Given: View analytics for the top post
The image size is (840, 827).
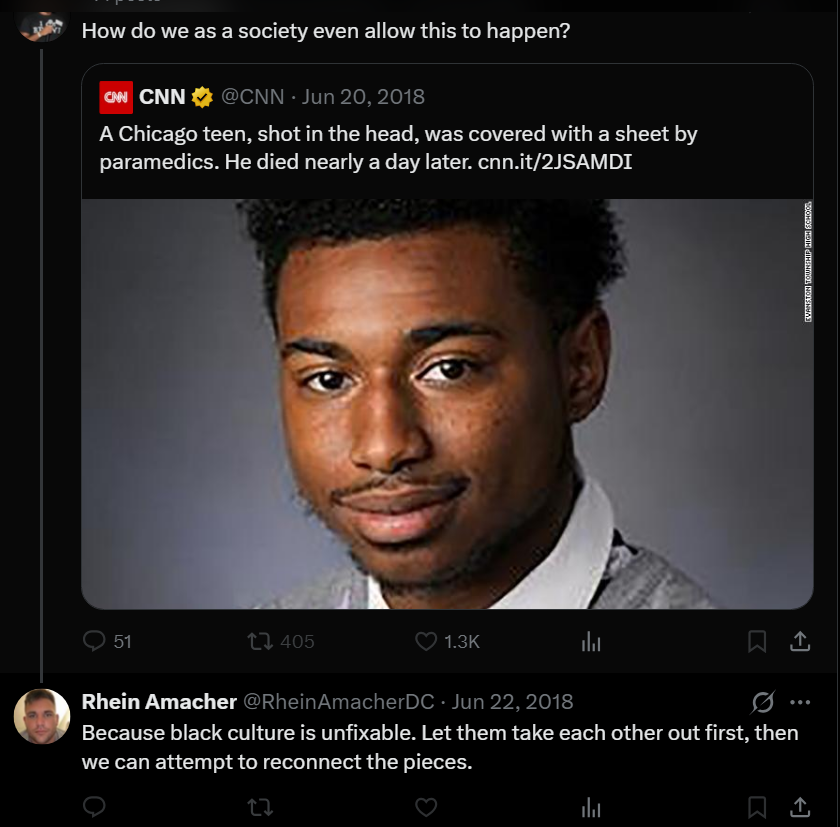Looking at the screenshot, I should (591, 641).
